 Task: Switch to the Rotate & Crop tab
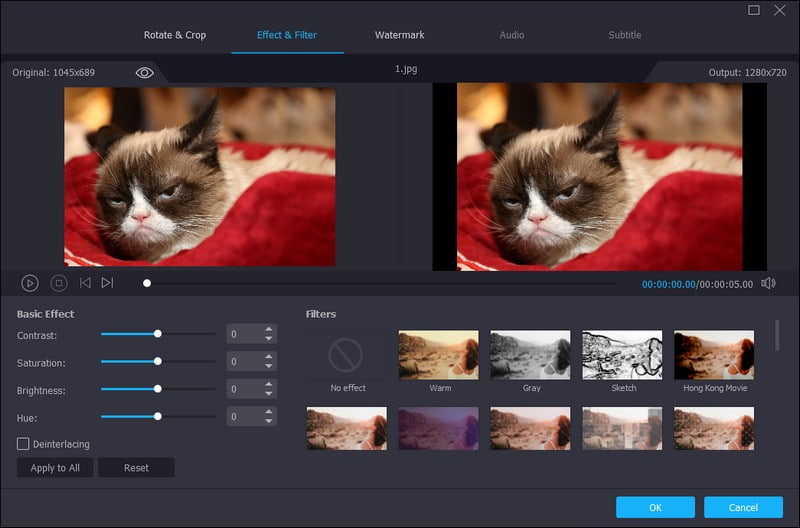pyautogui.click(x=175, y=35)
